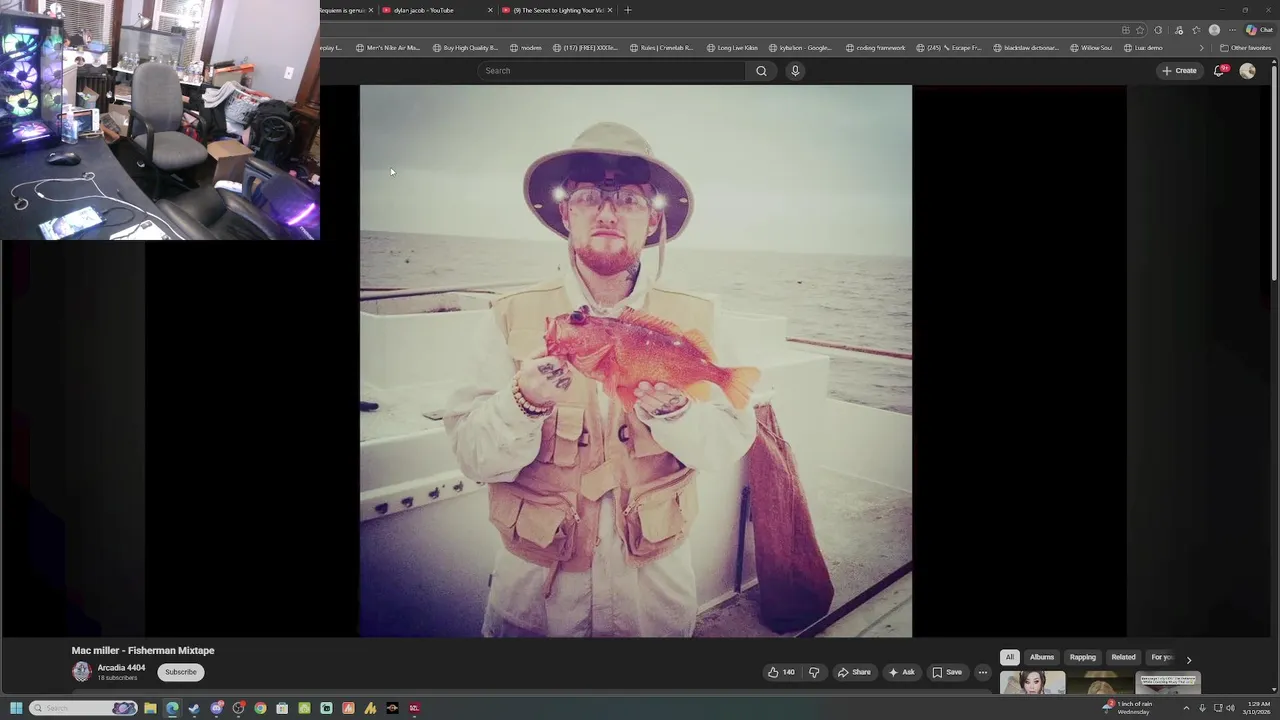Open the modem bookmark

click(x=526, y=48)
